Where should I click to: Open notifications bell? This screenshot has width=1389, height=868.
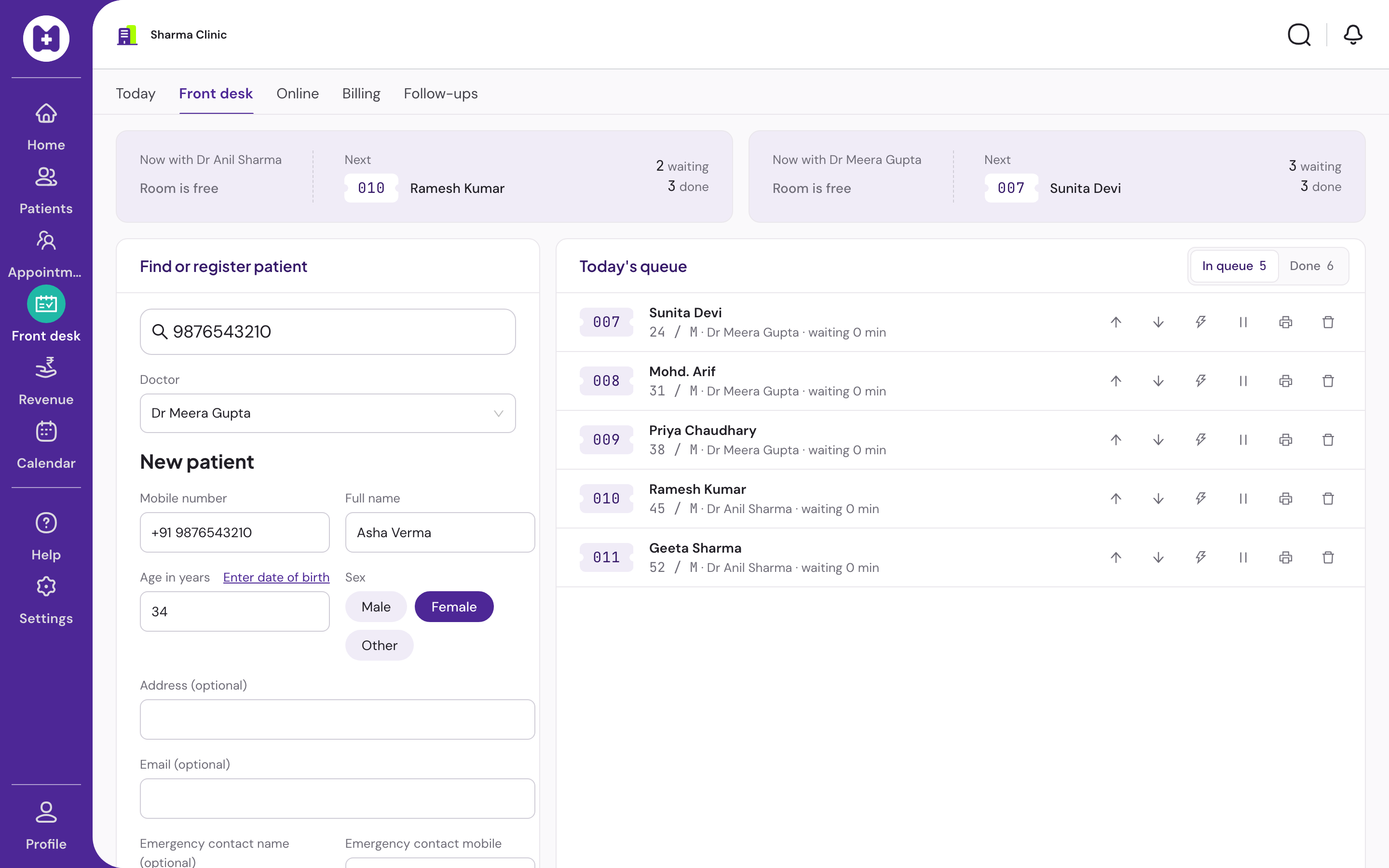(1353, 34)
